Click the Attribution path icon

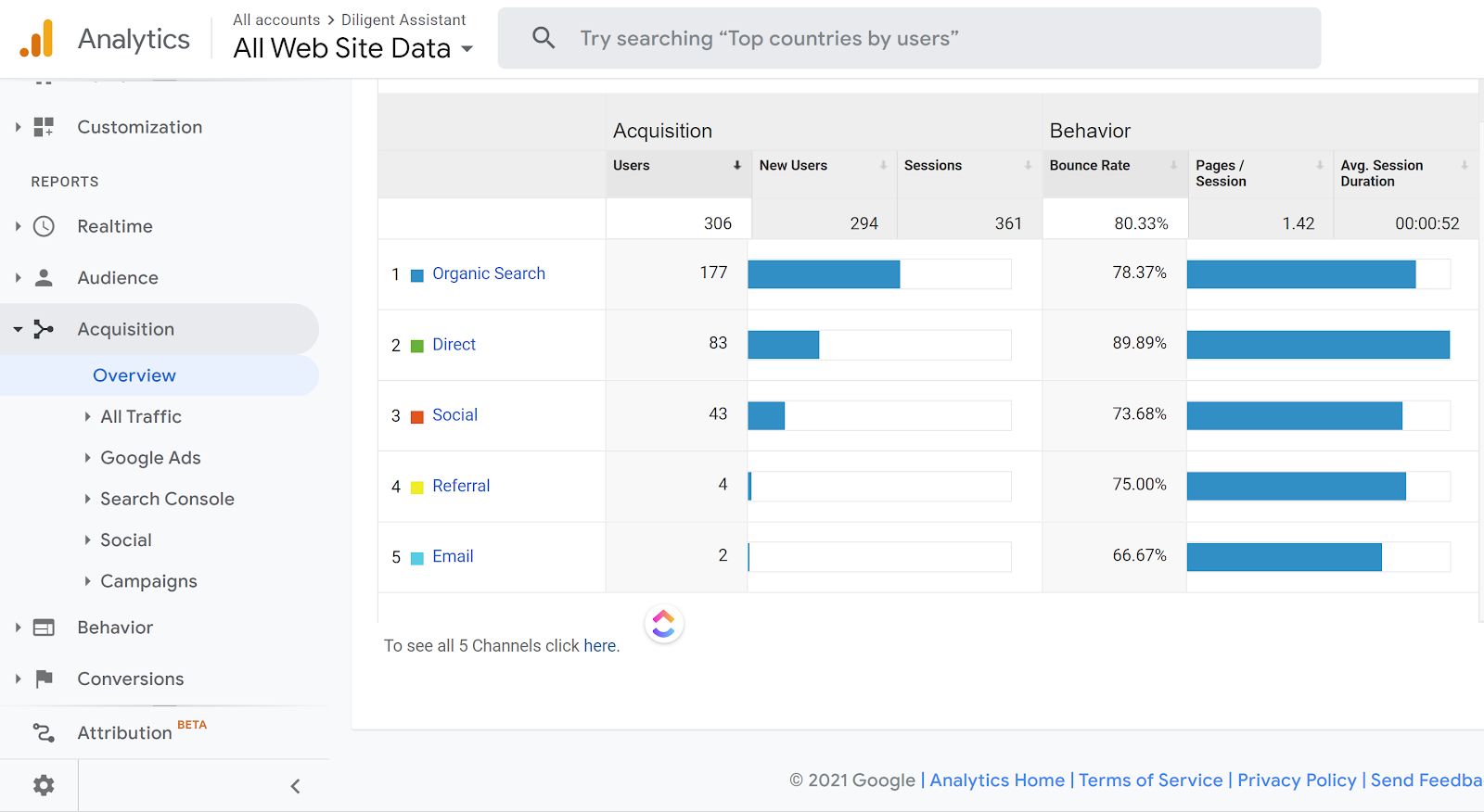tap(44, 732)
